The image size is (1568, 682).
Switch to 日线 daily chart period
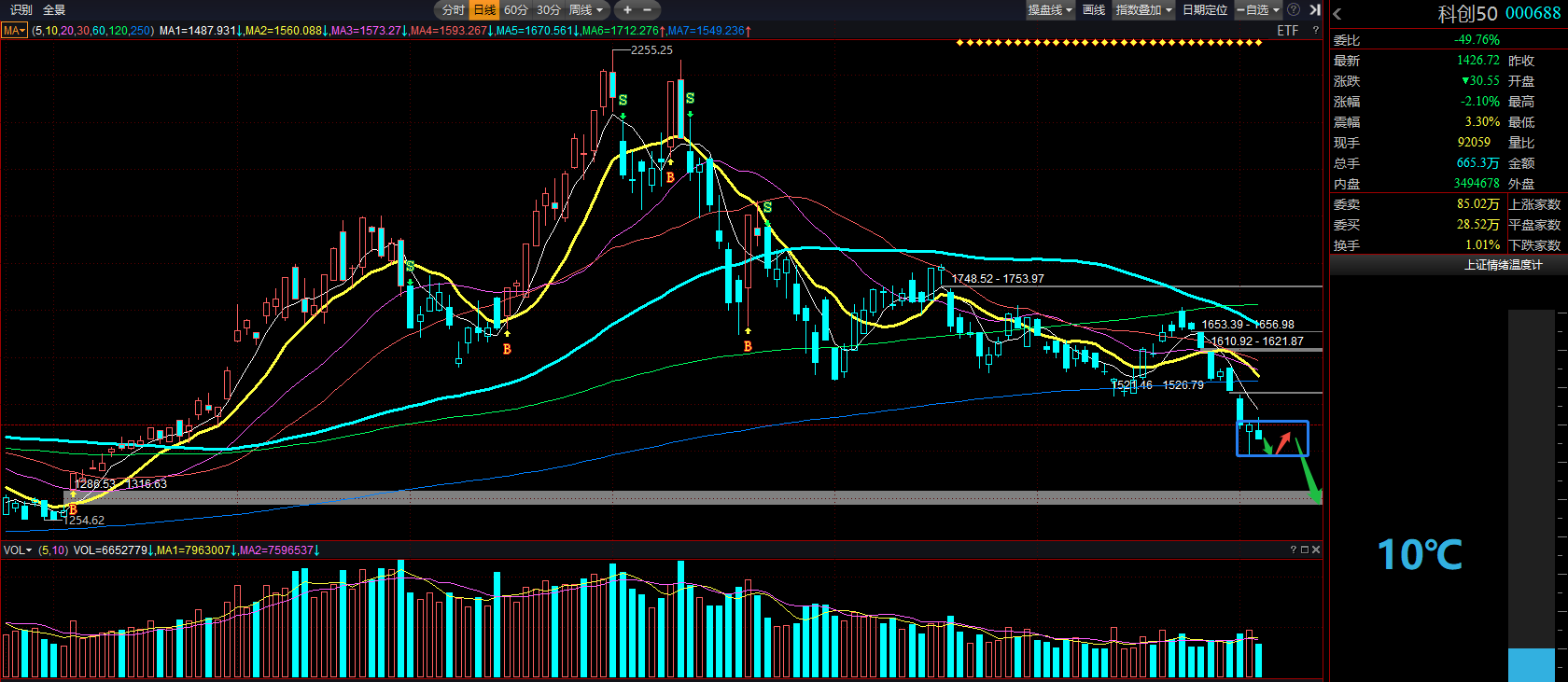[x=484, y=10]
